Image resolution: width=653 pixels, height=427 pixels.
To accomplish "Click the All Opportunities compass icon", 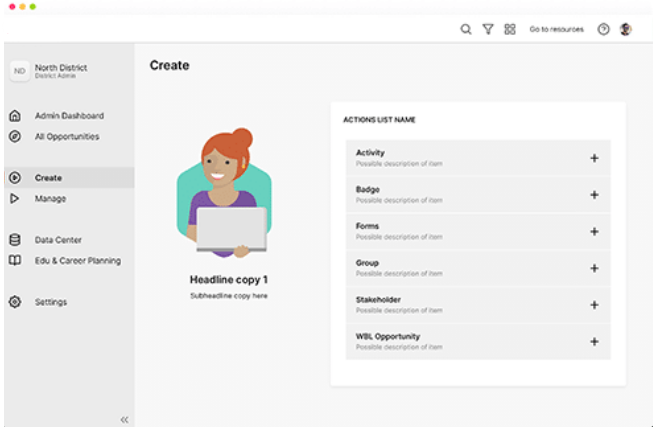I will tap(15, 137).
